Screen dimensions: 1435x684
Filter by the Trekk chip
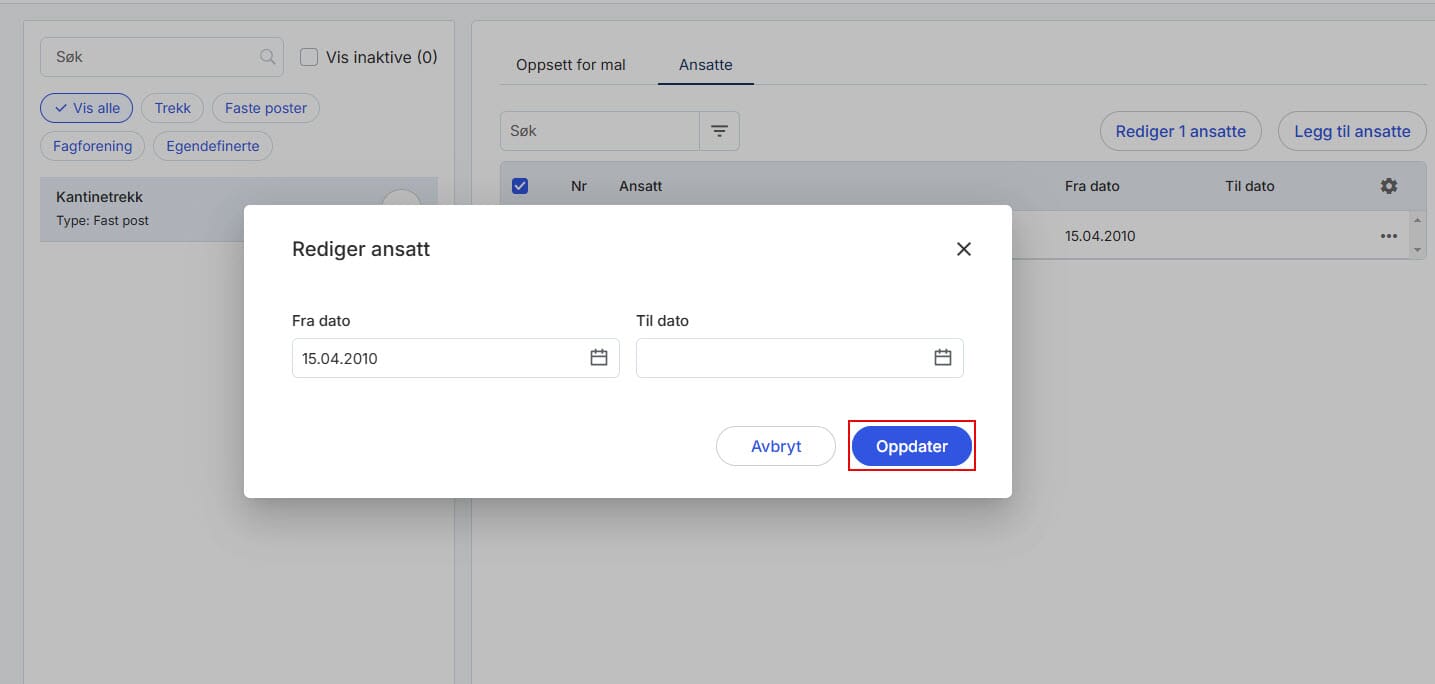[x=172, y=108]
